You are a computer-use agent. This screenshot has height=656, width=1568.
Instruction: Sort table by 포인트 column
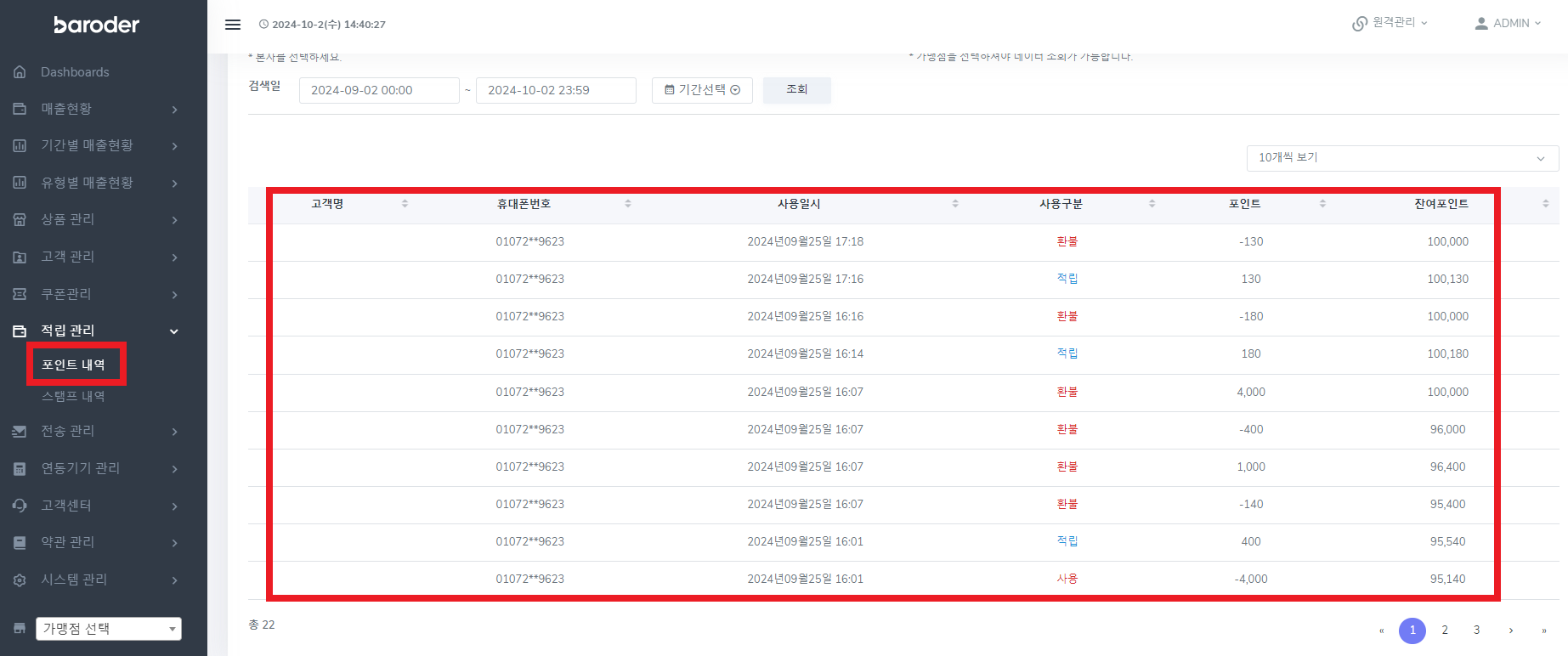coord(1322,204)
